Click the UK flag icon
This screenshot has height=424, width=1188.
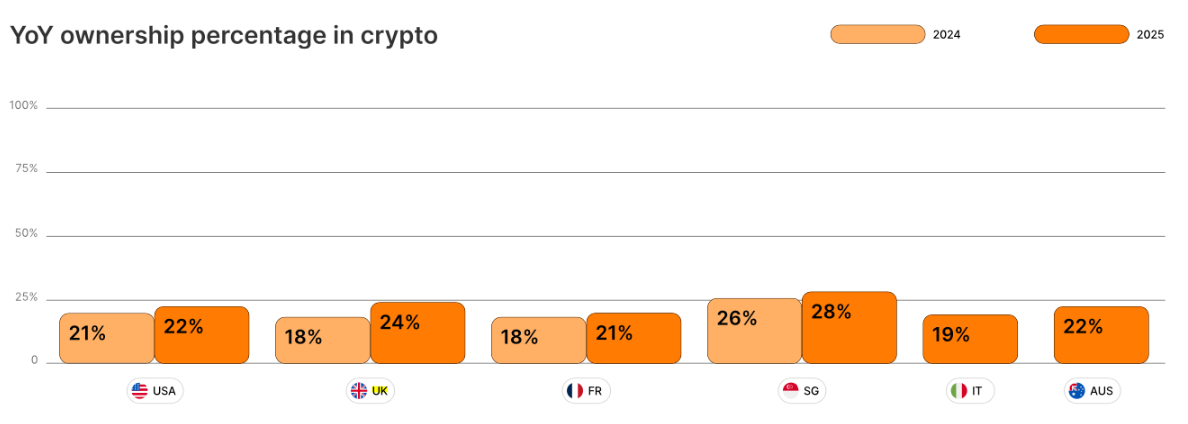(x=358, y=391)
